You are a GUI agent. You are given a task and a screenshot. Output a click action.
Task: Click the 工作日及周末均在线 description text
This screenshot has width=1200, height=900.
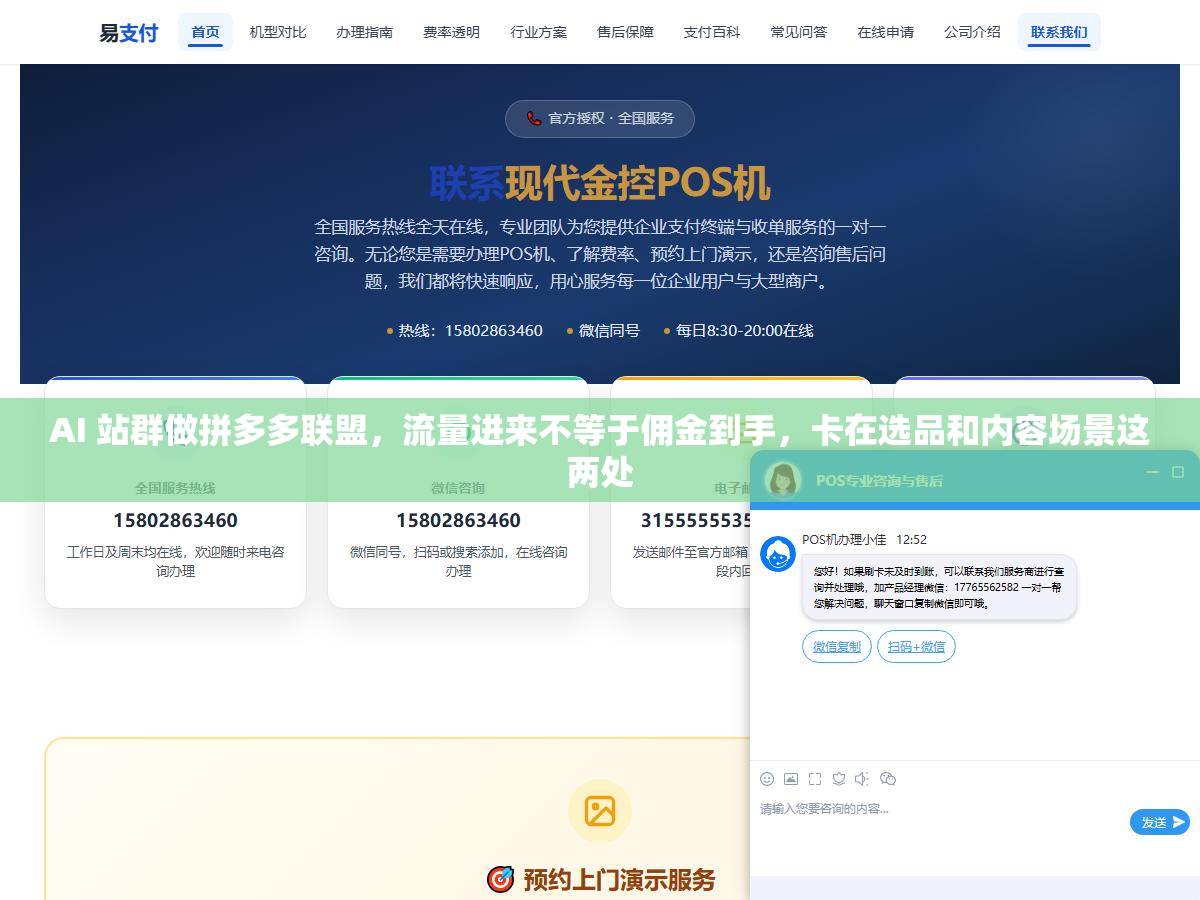[175, 561]
